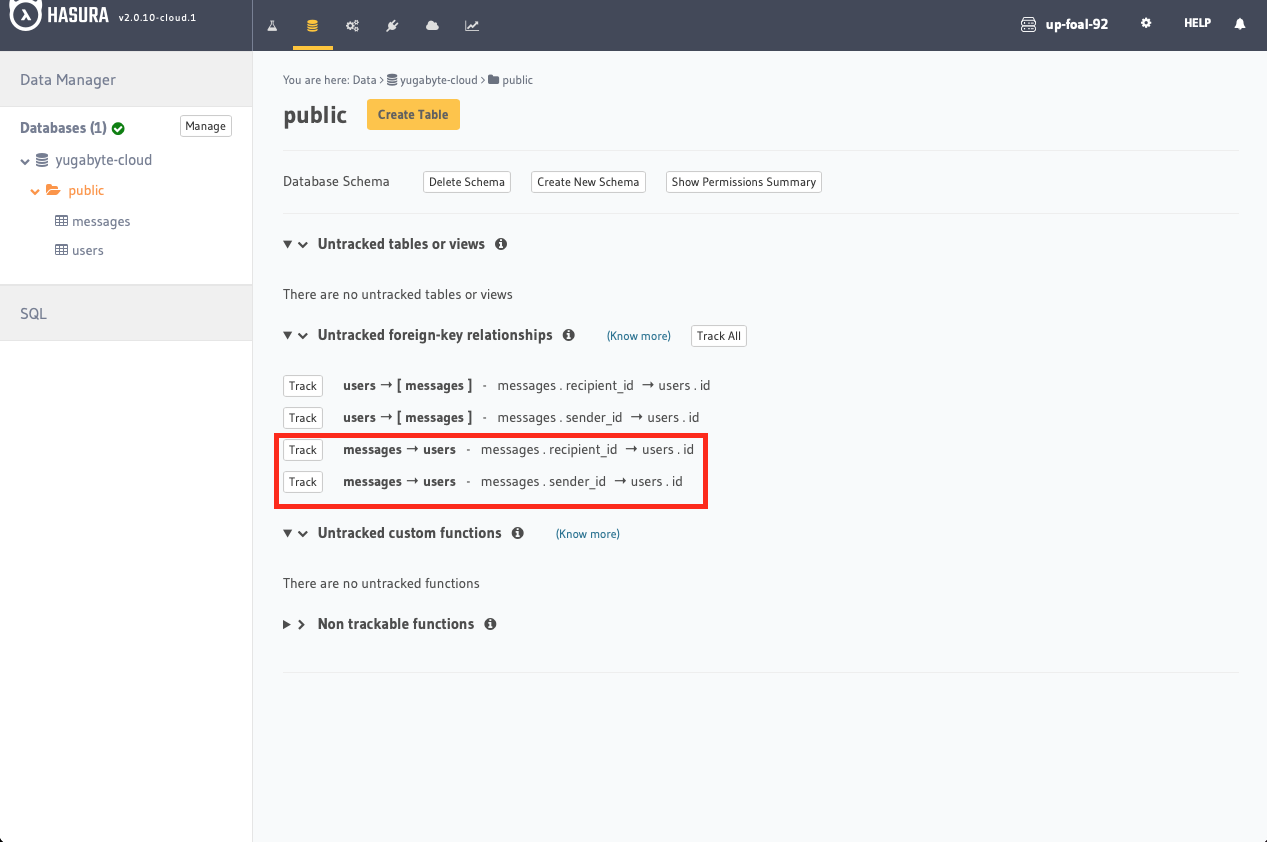
Task: Open the GraphiQL API explorer icon
Action: click(272, 25)
